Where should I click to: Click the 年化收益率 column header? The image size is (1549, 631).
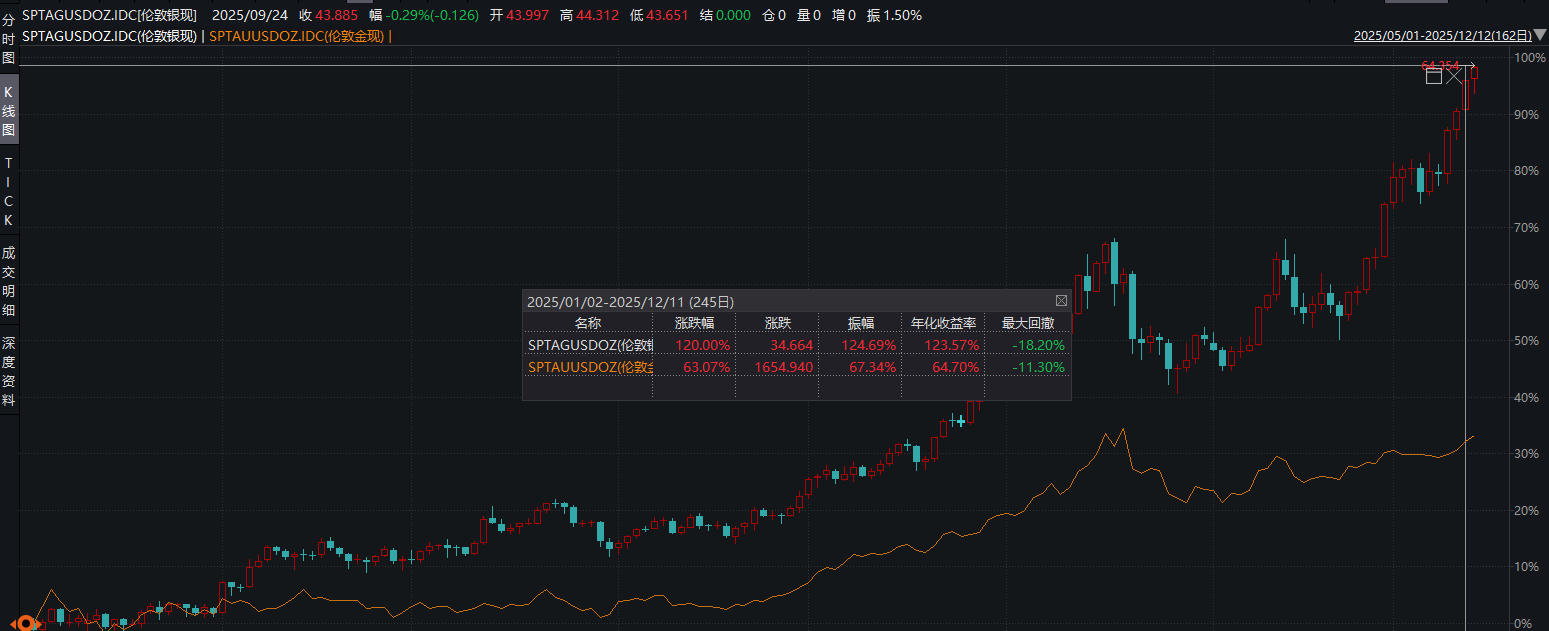coord(942,323)
